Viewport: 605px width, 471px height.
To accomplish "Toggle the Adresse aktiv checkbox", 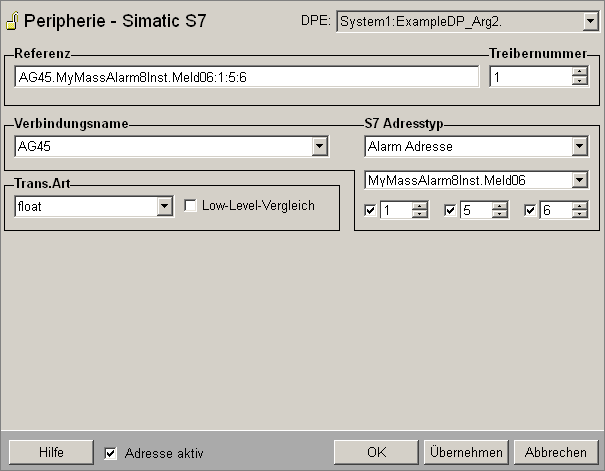I will 111,453.
